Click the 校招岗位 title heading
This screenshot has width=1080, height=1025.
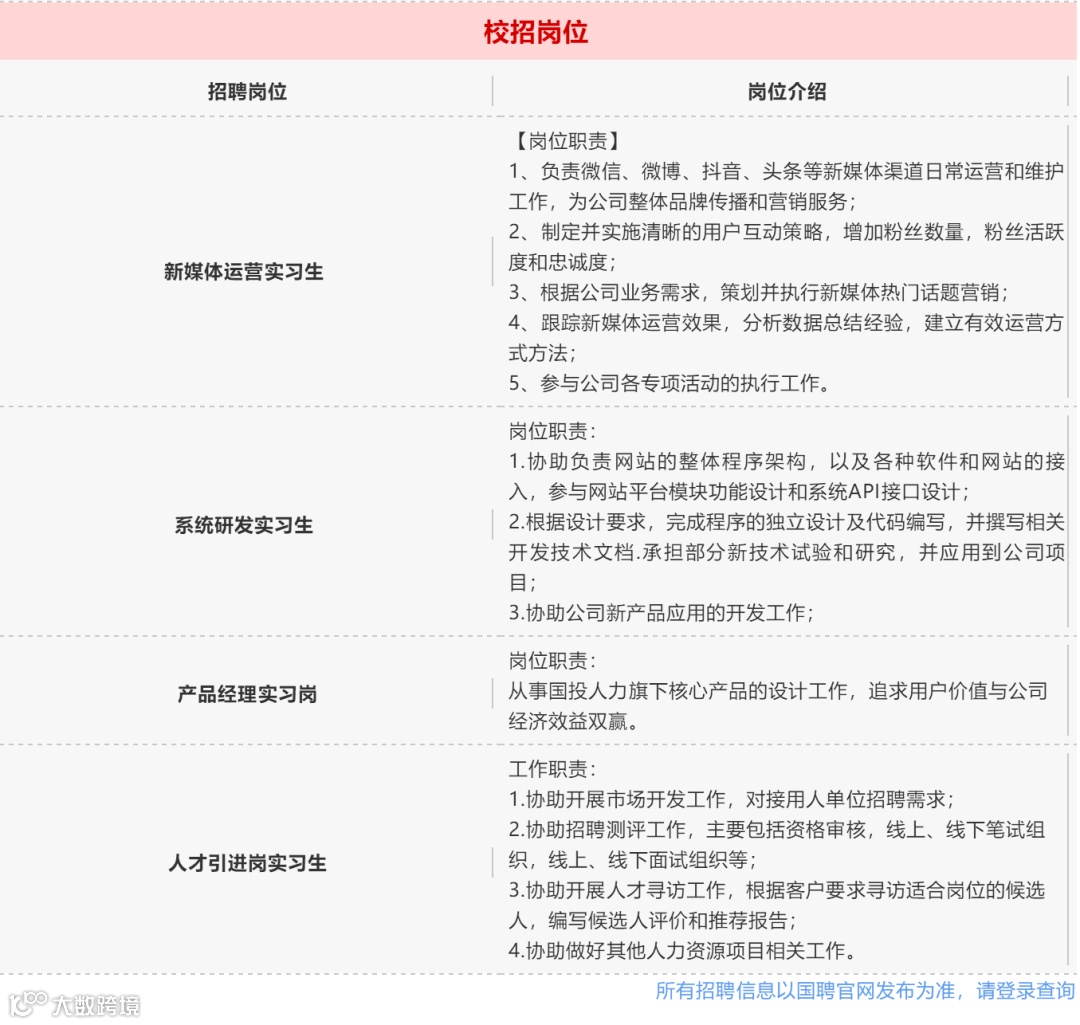pos(536,32)
